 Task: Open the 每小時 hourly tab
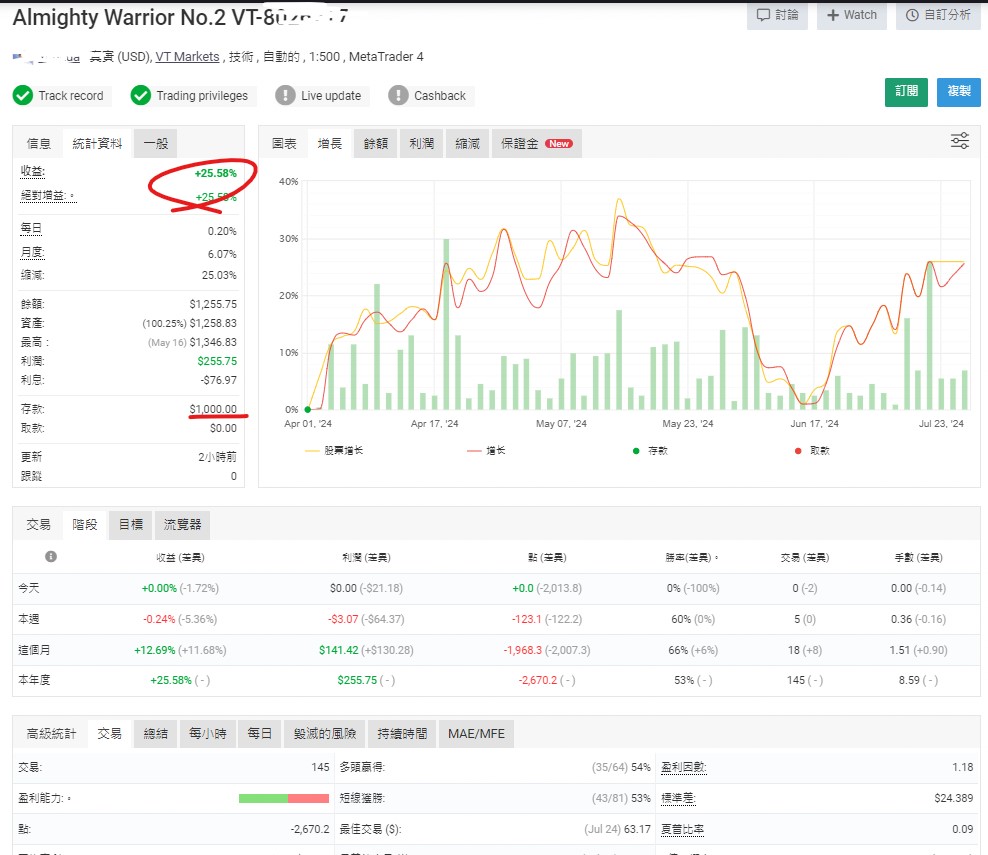(x=208, y=733)
